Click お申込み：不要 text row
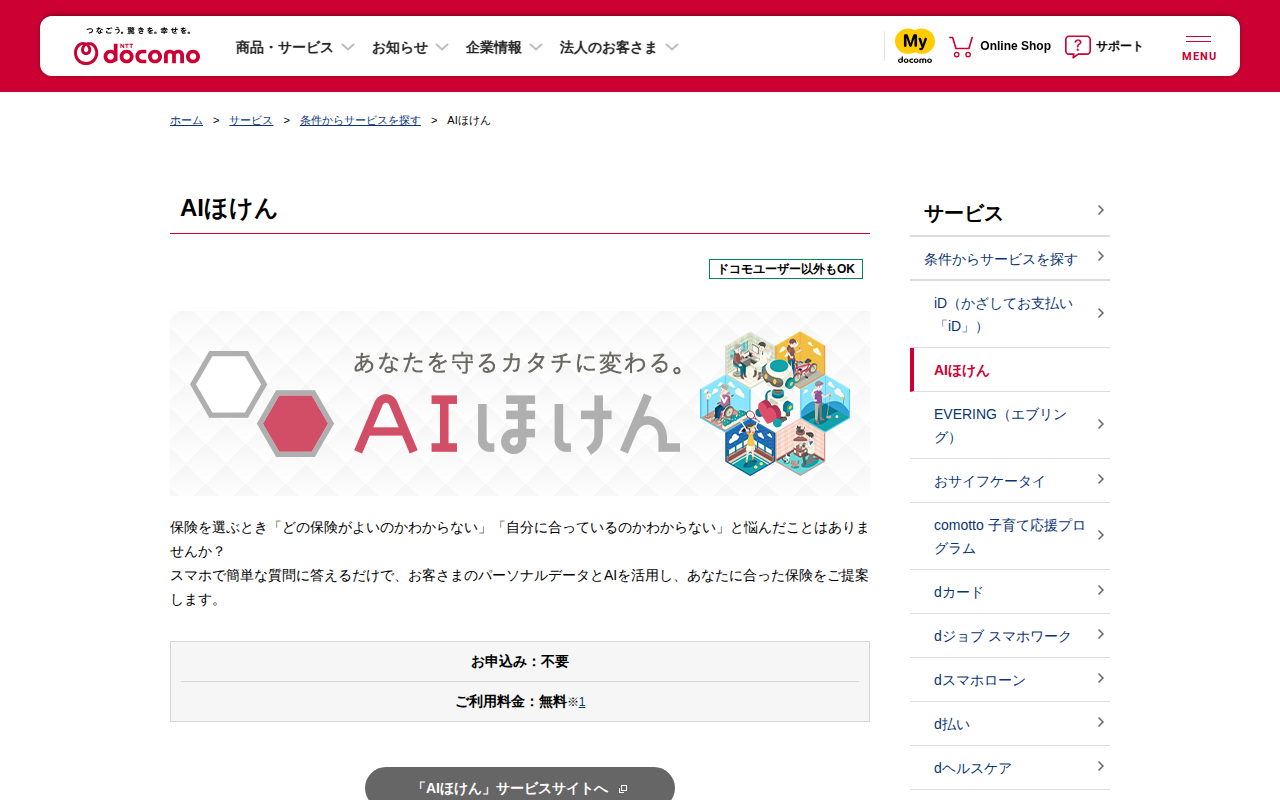Viewport: 1280px width, 800px height. coord(520,662)
